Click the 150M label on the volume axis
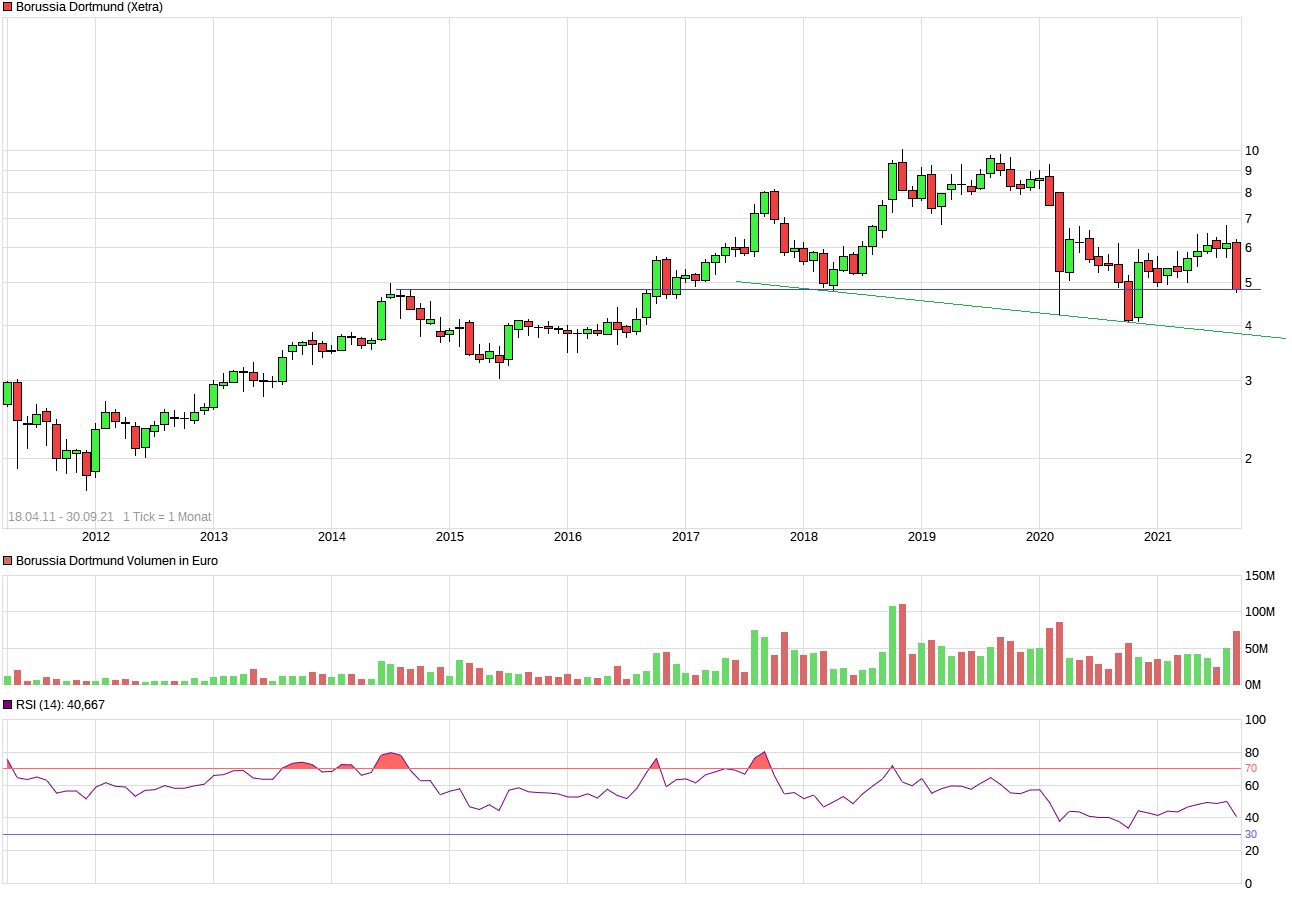Viewport: 1292px width, 897px height. click(x=1259, y=576)
